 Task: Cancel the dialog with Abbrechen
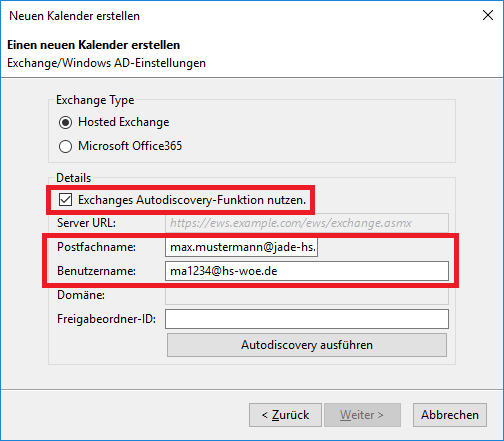click(450, 415)
